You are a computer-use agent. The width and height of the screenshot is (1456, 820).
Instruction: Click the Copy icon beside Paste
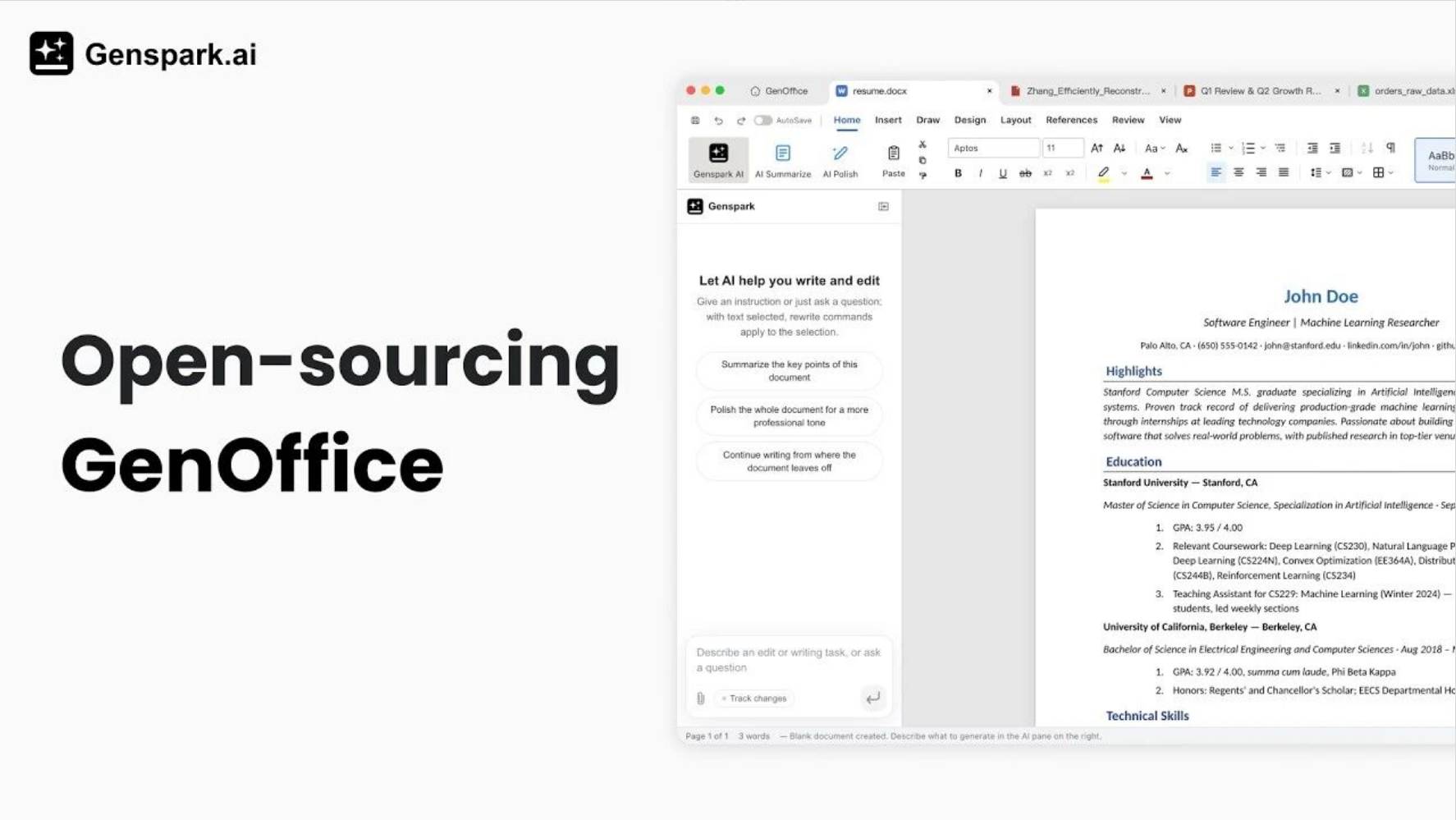point(923,160)
